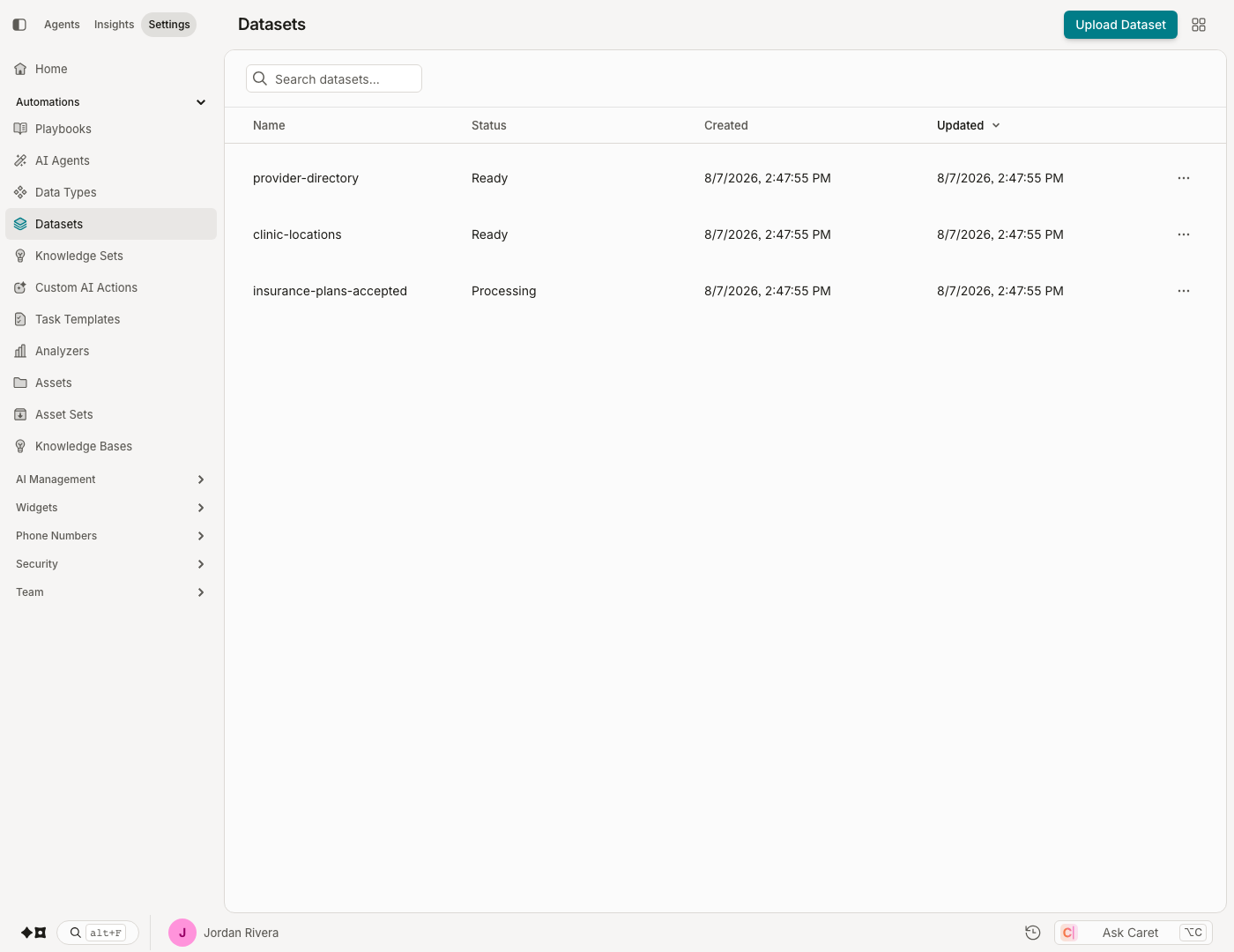Viewport: 1234px width, 952px height.
Task: Expand the AI Management section
Action: pos(111,480)
